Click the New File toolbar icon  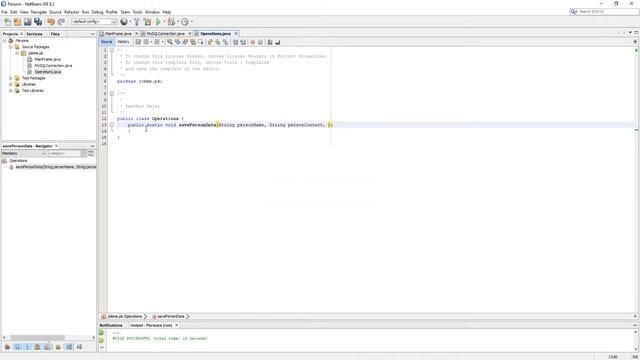click(x=7, y=22)
